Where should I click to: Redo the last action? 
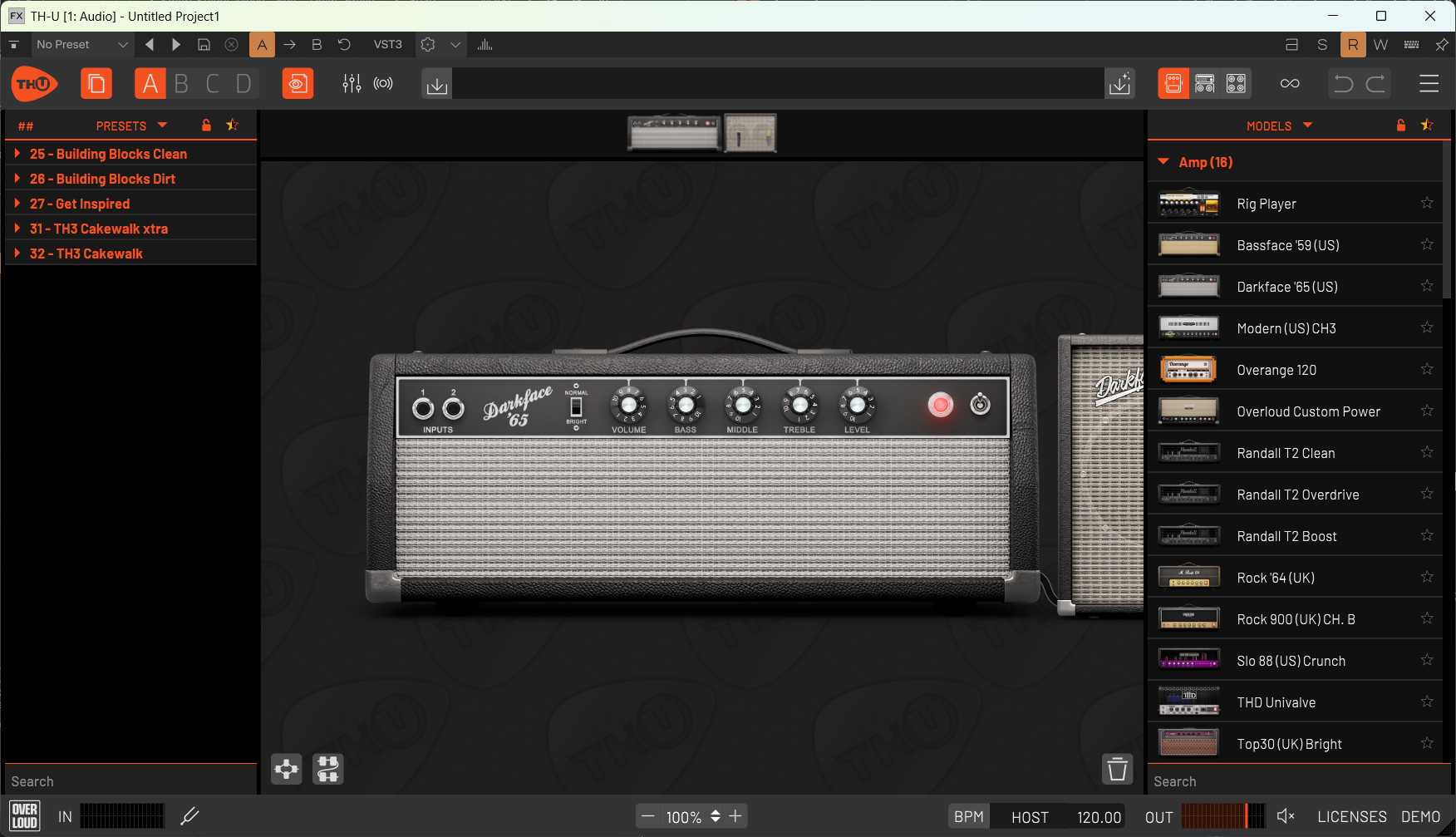[x=1376, y=84]
